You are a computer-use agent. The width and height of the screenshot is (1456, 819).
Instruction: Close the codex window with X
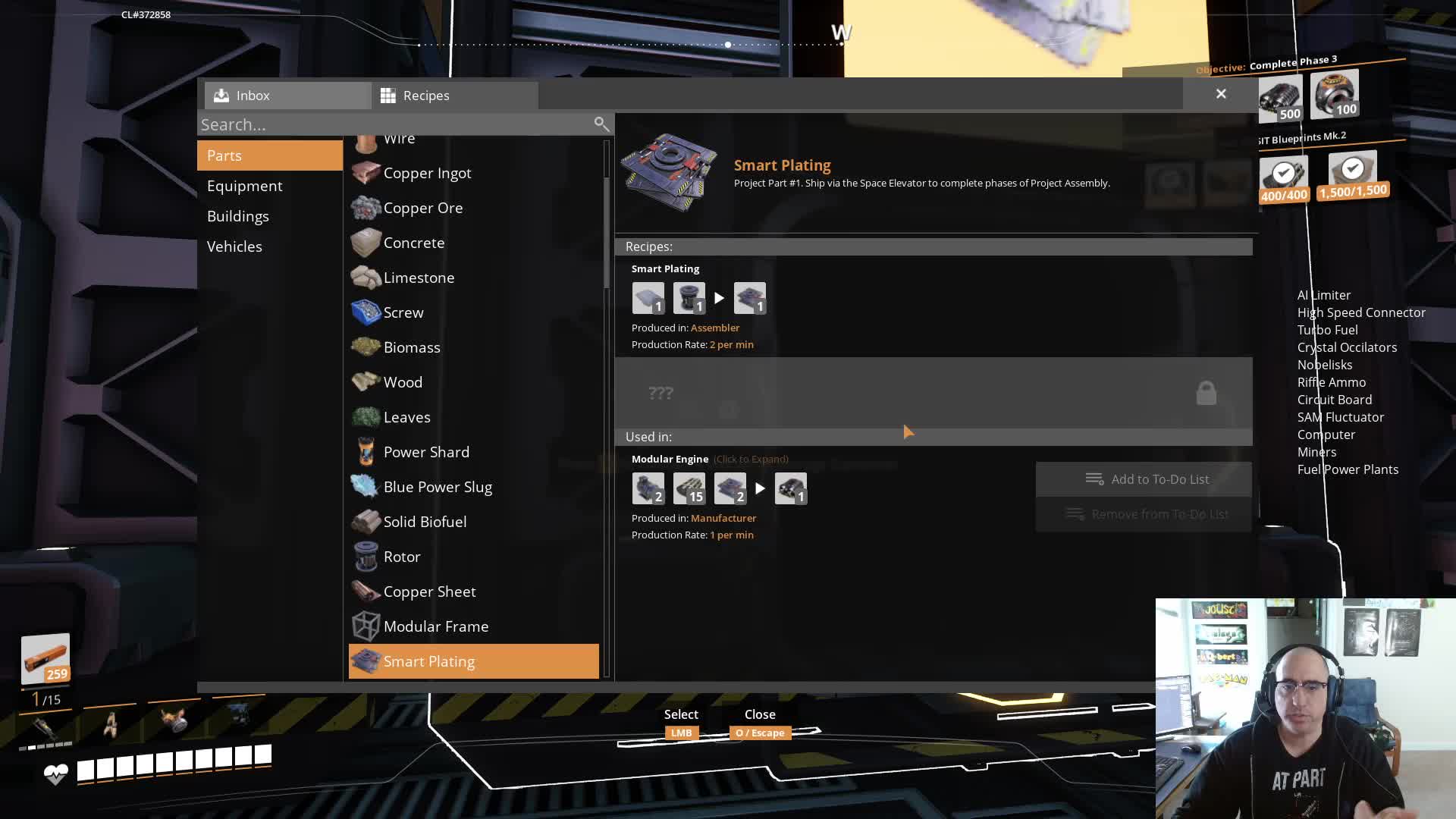1221,94
